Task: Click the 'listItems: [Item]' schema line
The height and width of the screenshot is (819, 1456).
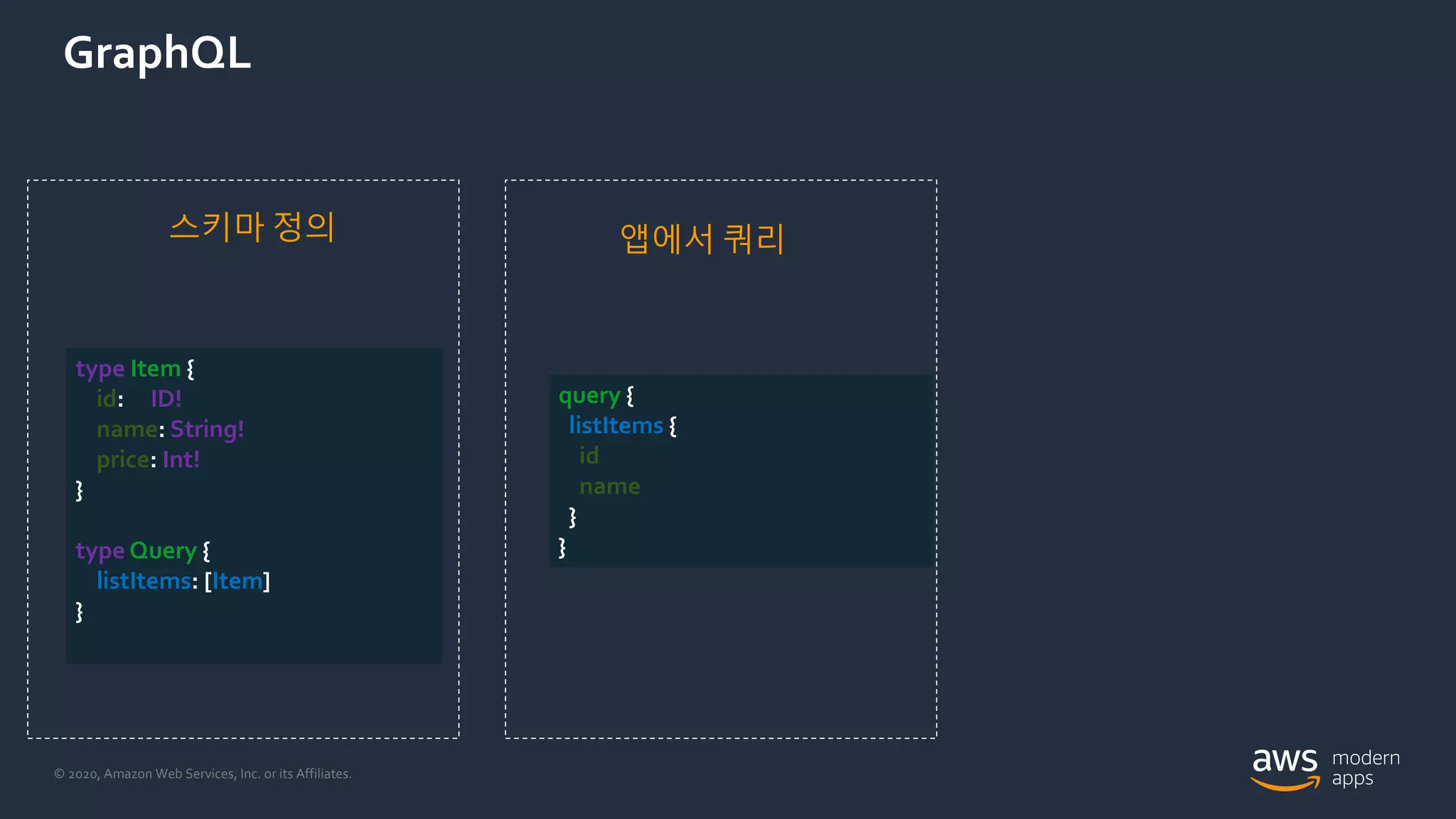Action: pyautogui.click(x=183, y=582)
